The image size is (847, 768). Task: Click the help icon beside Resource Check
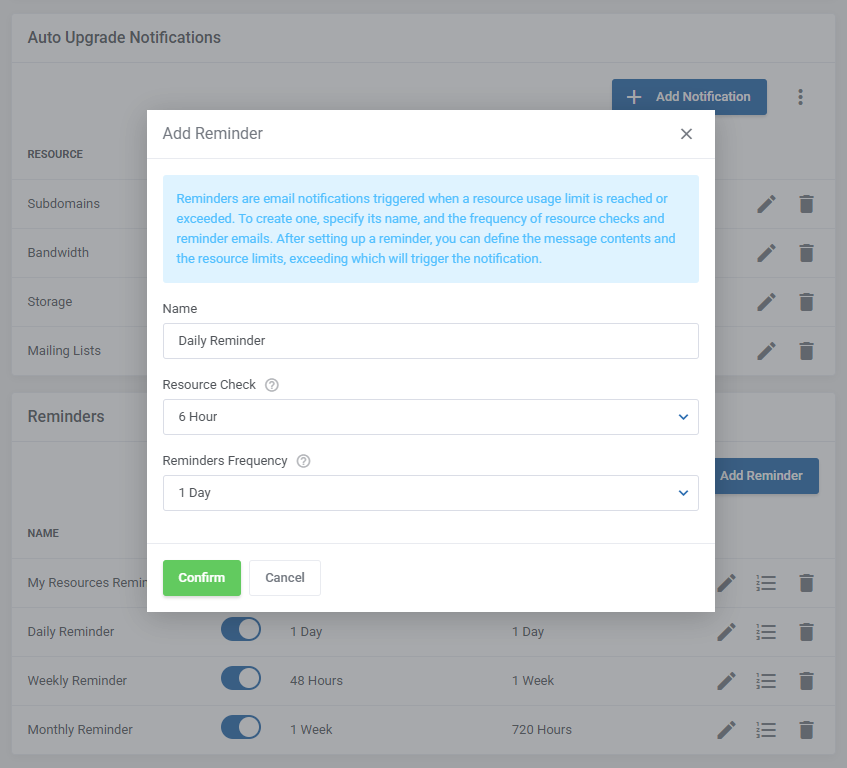(x=272, y=384)
